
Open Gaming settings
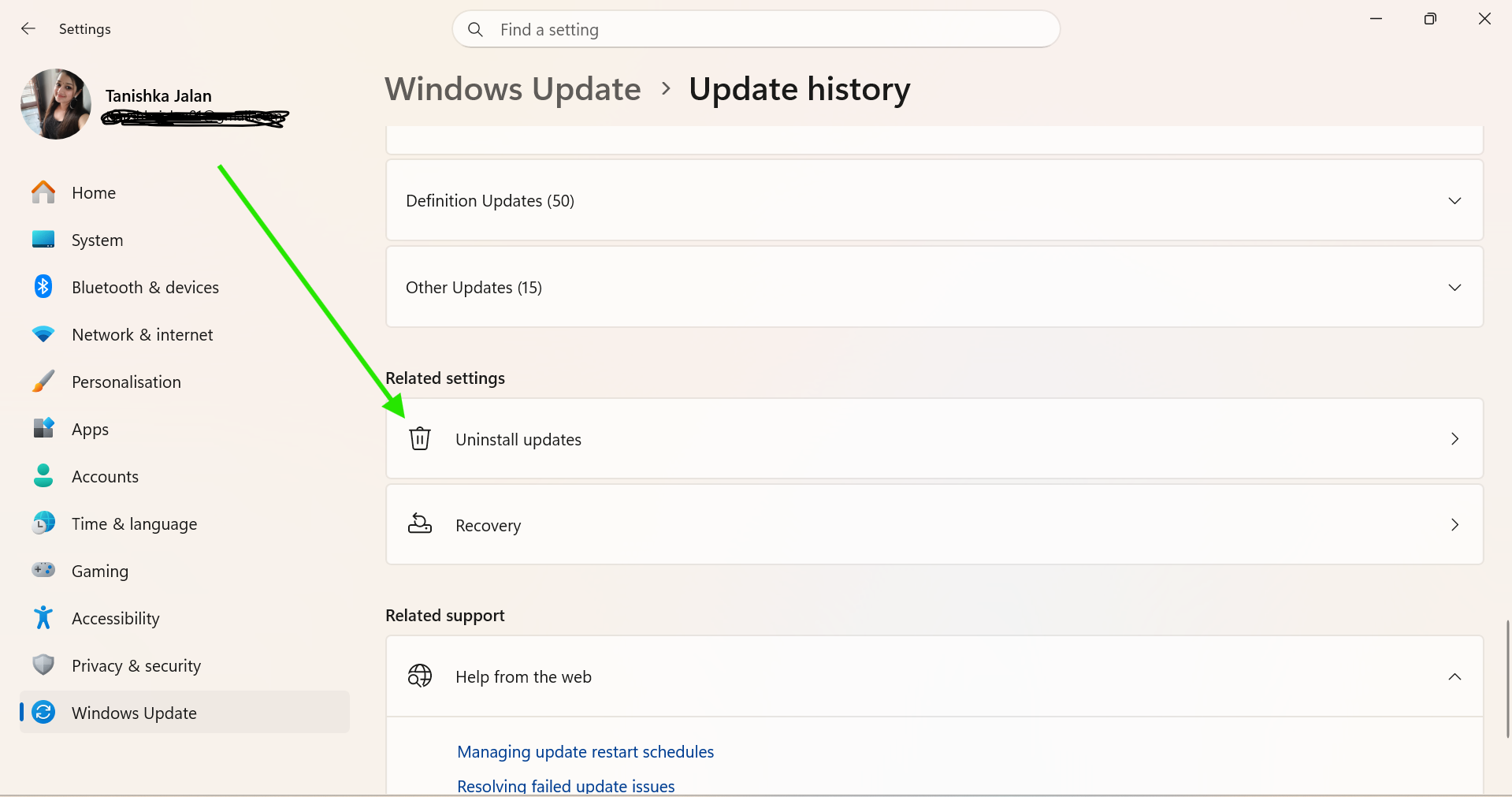[x=185, y=571]
